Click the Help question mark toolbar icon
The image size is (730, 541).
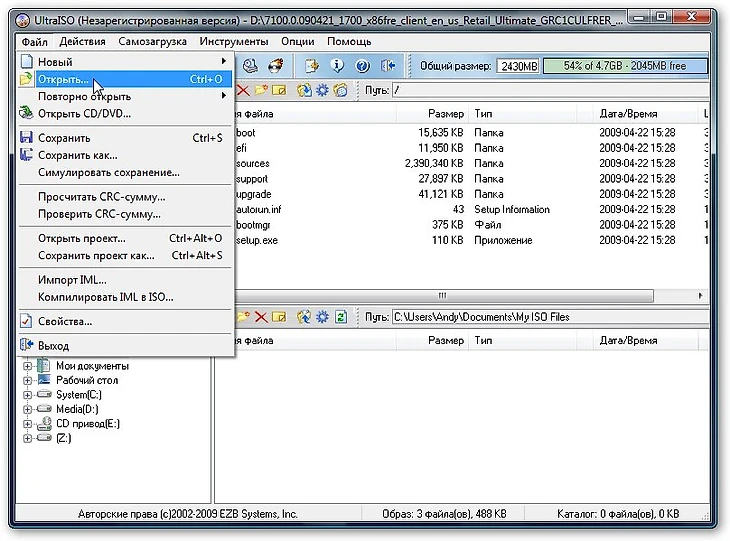[x=363, y=66]
